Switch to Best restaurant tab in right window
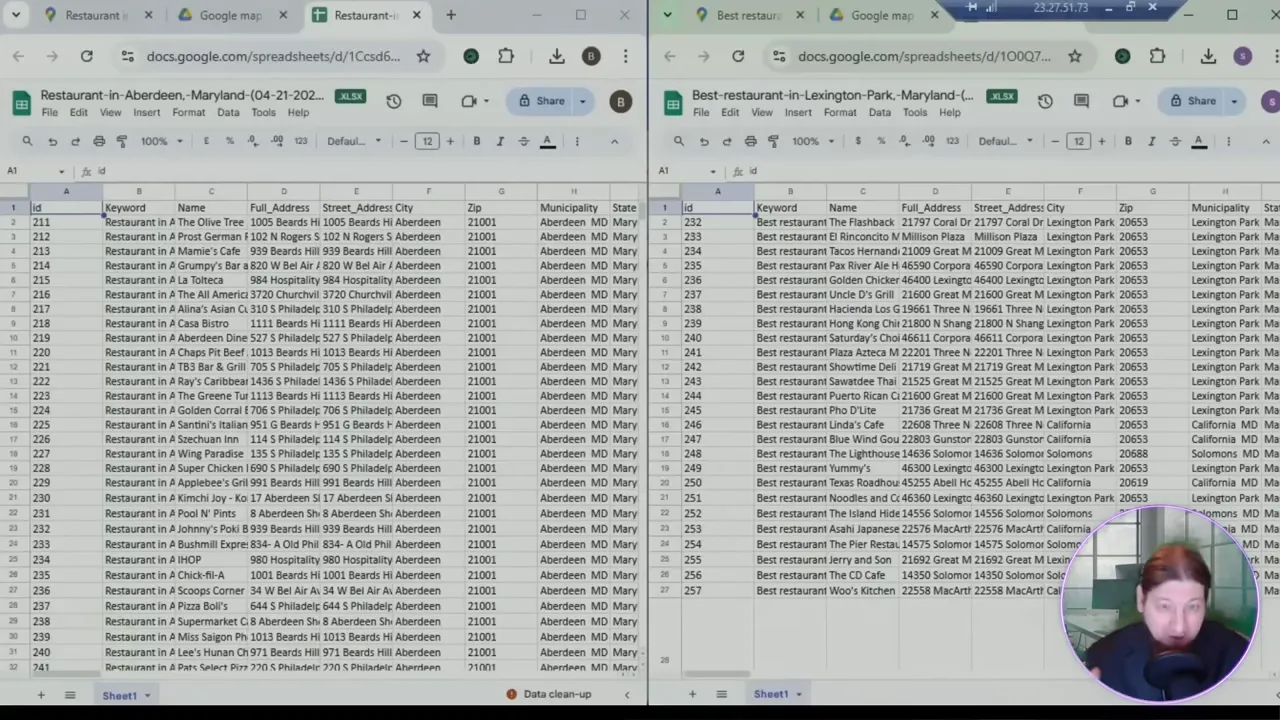 pos(748,15)
